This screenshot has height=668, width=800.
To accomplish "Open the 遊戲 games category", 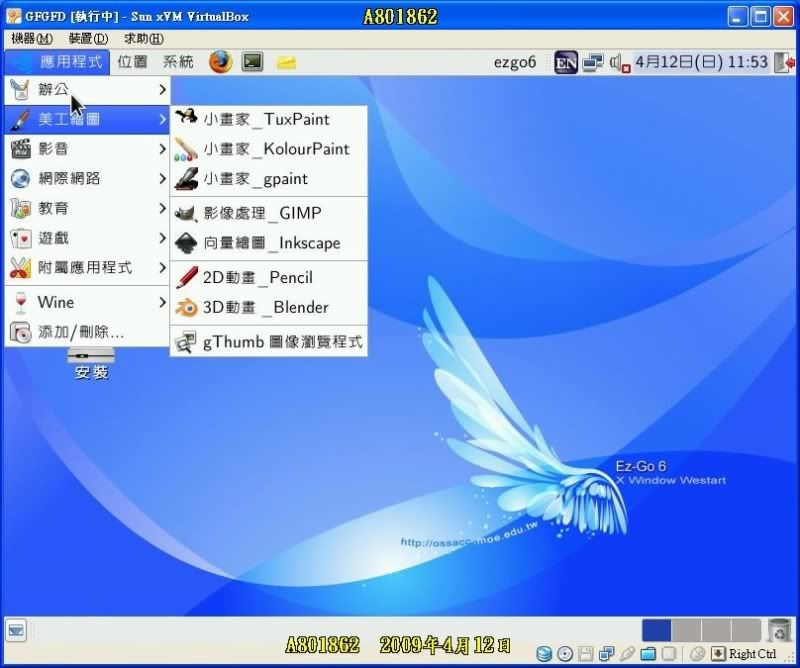I will click(x=87, y=238).
